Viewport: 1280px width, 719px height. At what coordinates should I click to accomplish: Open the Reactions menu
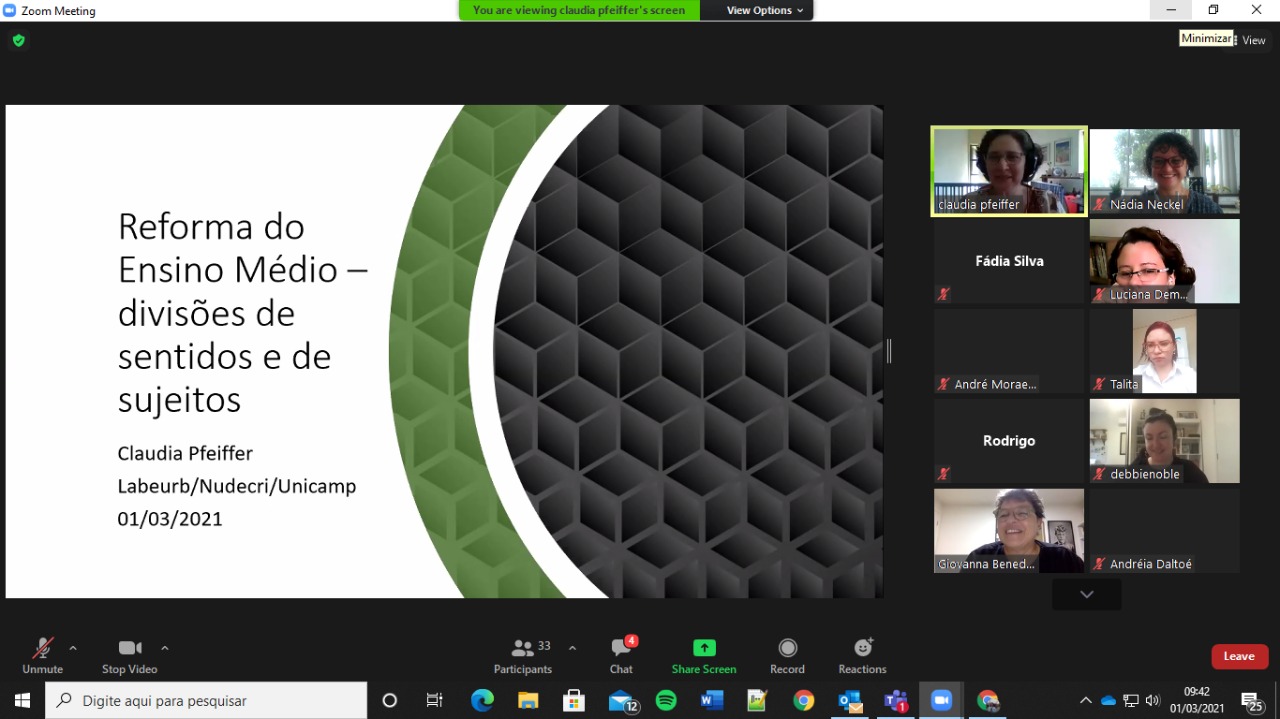click(x=862, y=655)
